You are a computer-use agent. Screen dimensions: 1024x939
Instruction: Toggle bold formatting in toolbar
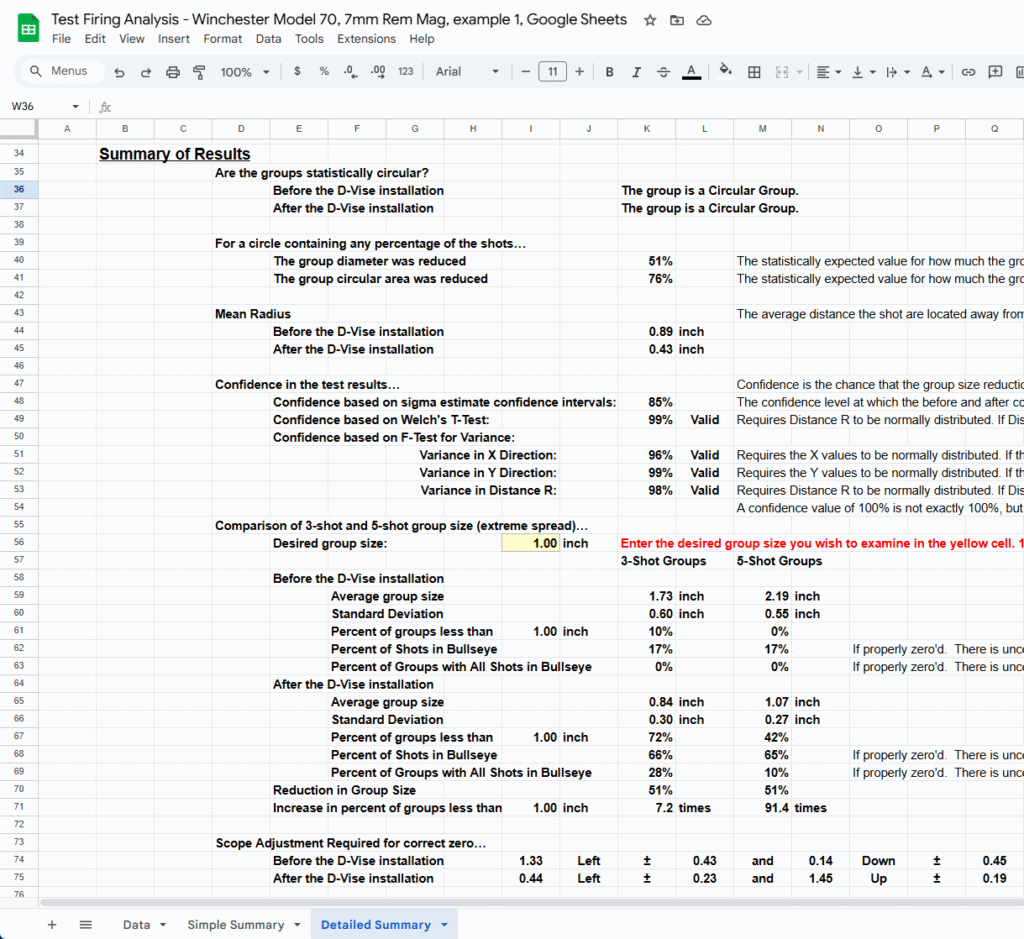[609, 72]
